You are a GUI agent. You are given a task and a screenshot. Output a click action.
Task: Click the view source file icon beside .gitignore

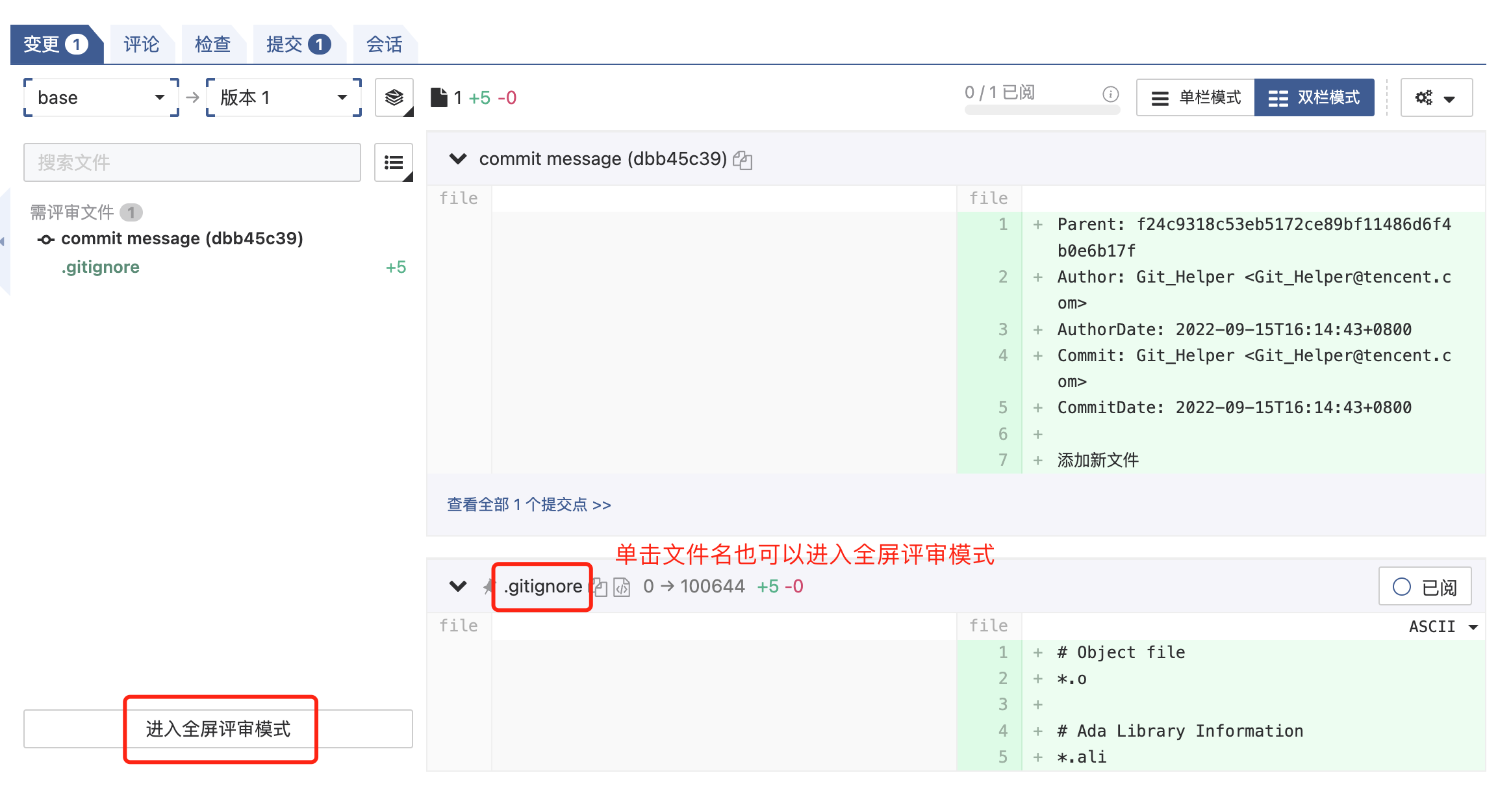(x=622, y=587)
